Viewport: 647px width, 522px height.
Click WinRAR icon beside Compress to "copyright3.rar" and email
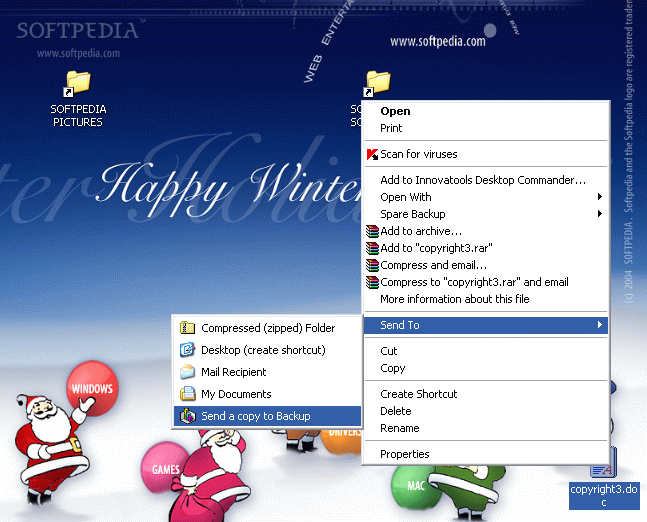coord(372,282)
